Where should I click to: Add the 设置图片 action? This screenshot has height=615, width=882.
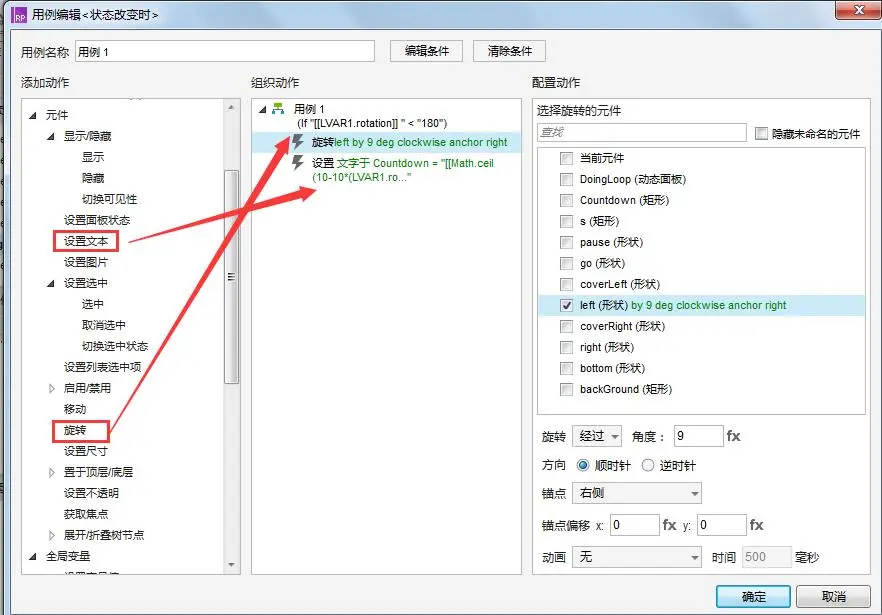pos(86,262)
